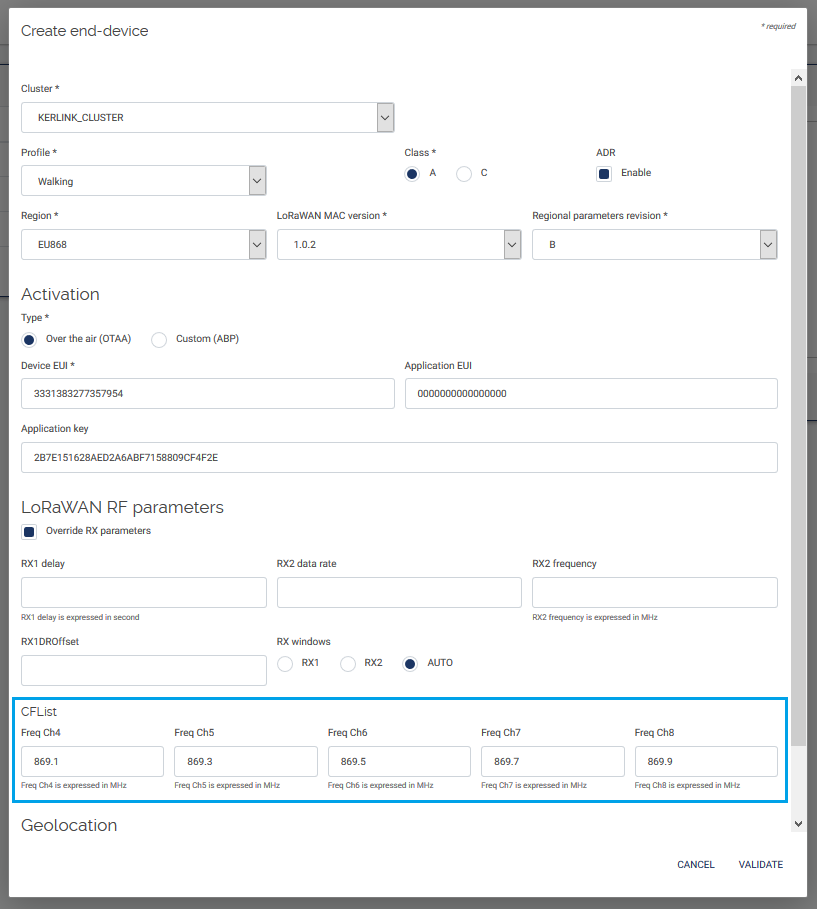817x909 pixels.
Task: Click the VALIDATE button
Action: [760, 865]
